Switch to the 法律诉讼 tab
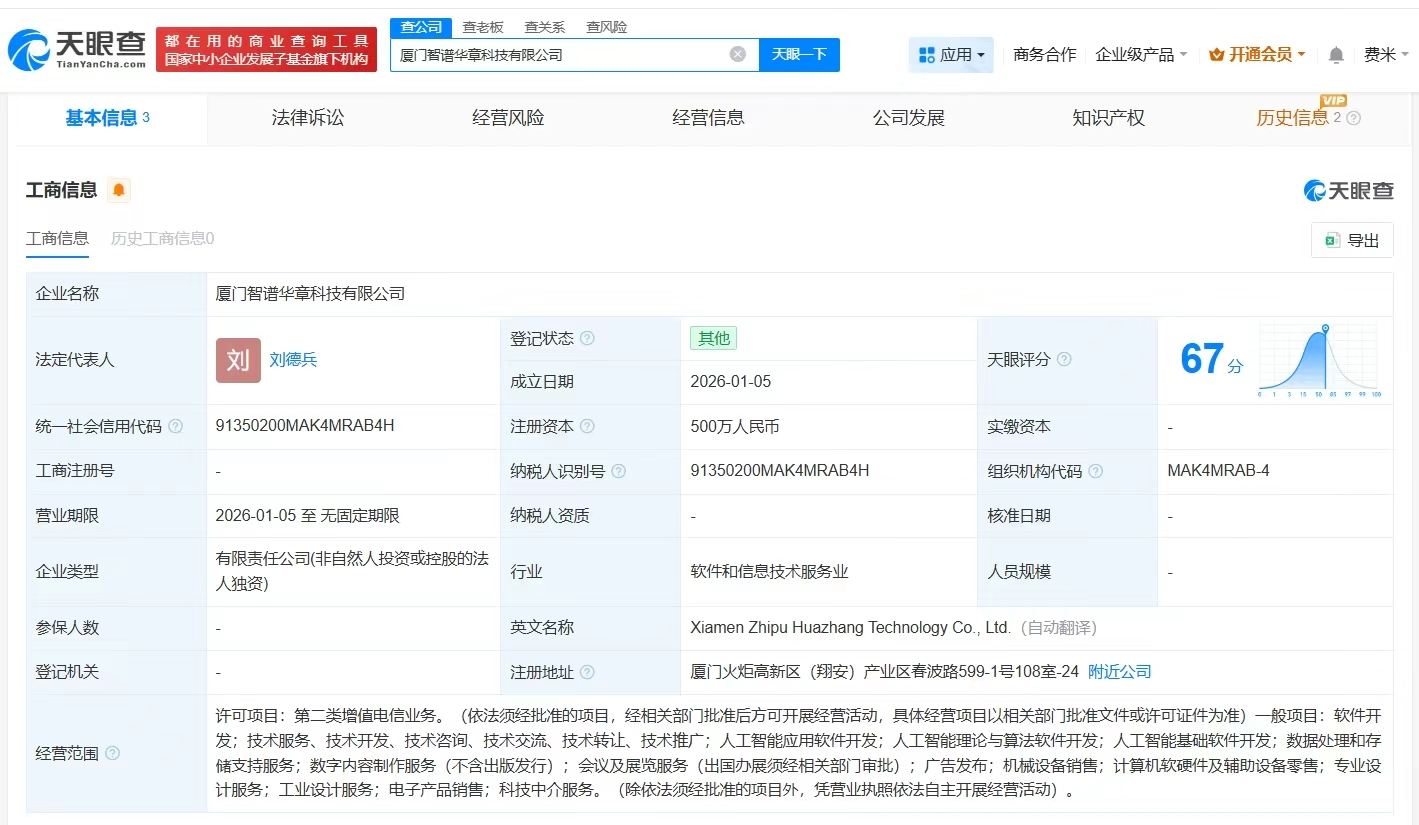 pos(307,117)
